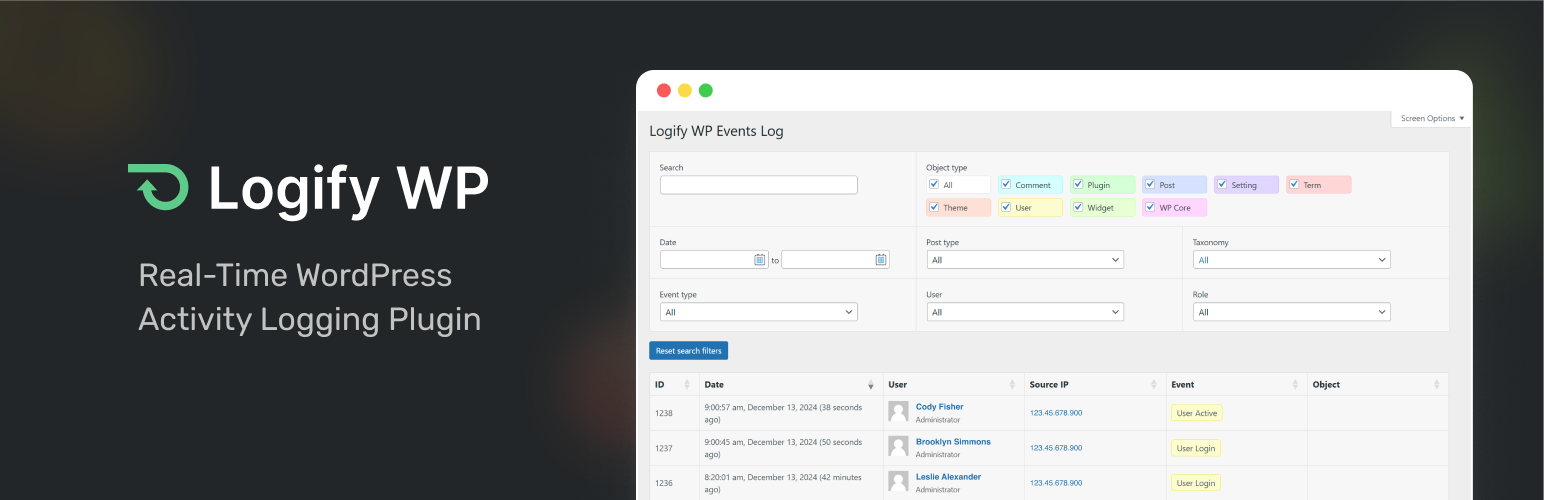Click the red window close dot
Screen dimensions: 1544x500
point(664,90)
